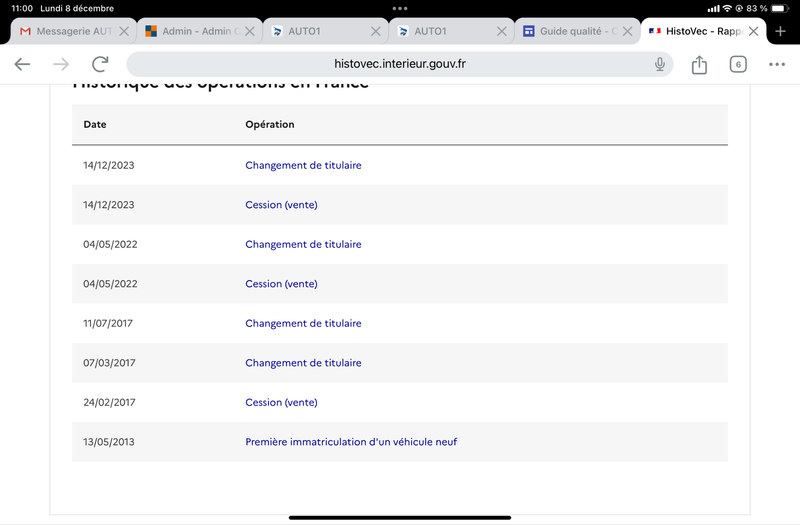
Task: Open the share sheet icon
Action: (699, 65)
